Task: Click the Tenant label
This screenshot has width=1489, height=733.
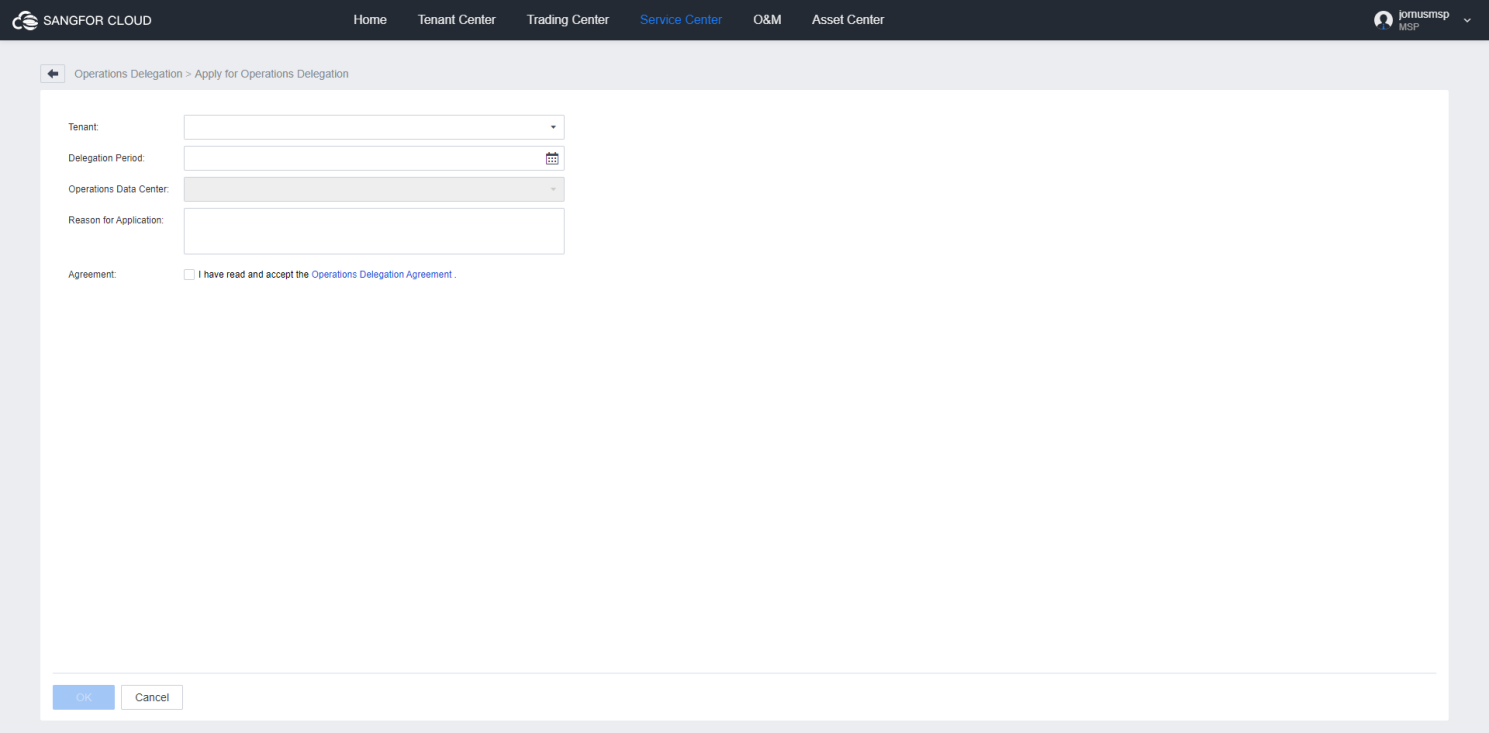Action: 84,127
